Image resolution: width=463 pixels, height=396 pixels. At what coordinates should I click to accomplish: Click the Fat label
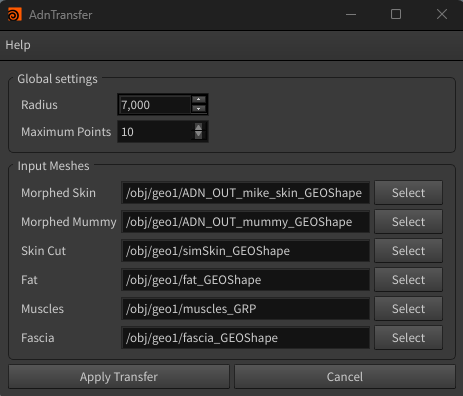pos(29,280)
